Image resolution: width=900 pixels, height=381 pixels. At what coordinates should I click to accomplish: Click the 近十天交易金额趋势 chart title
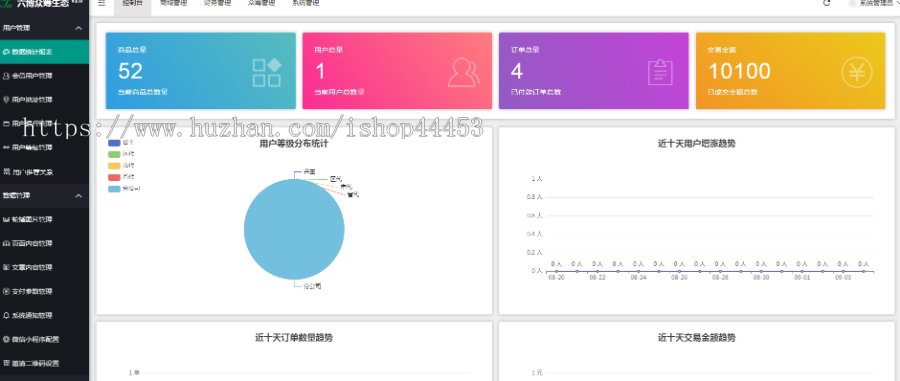coord(696,338)
